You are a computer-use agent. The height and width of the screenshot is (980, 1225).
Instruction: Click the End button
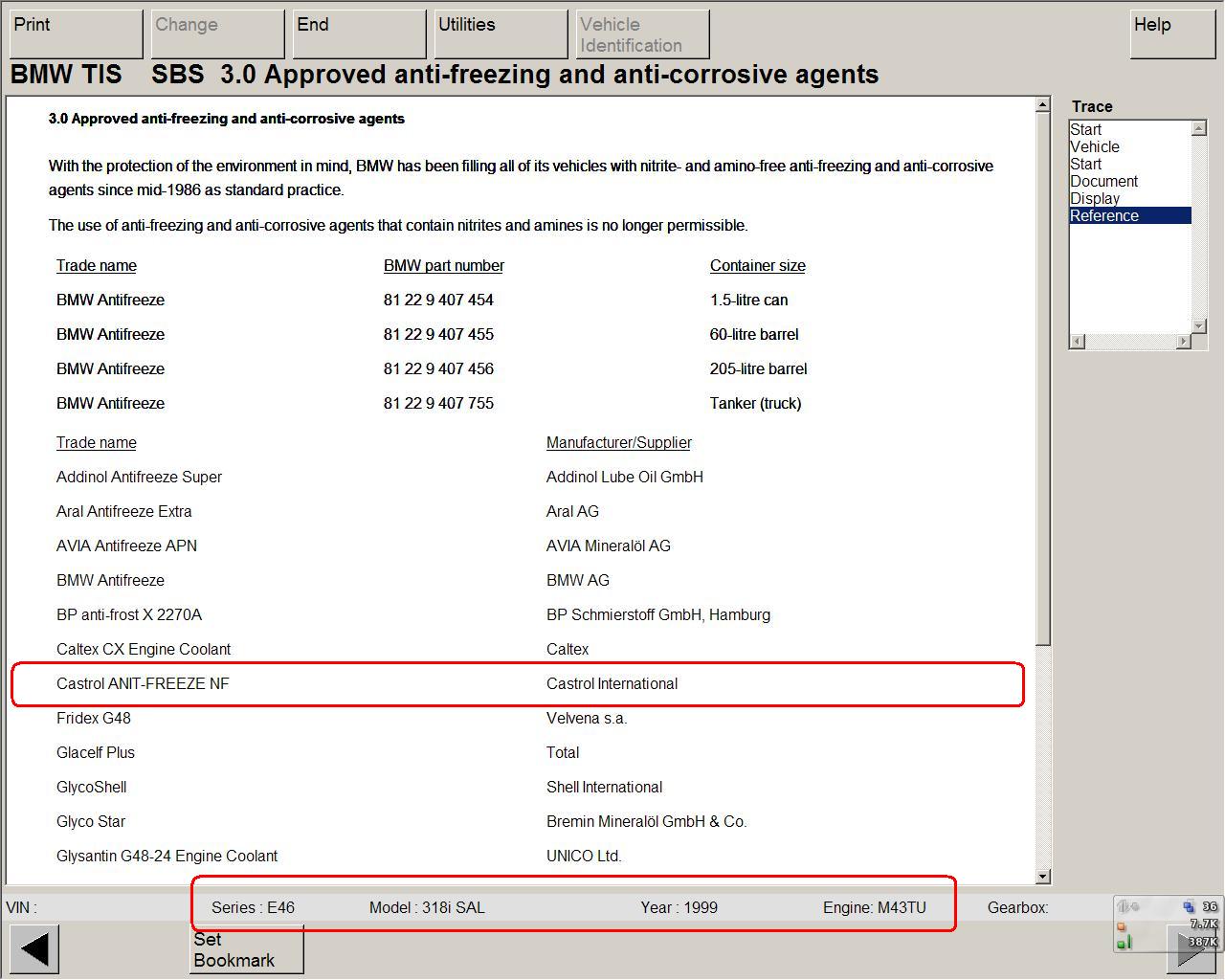click(x=359, y=34)
